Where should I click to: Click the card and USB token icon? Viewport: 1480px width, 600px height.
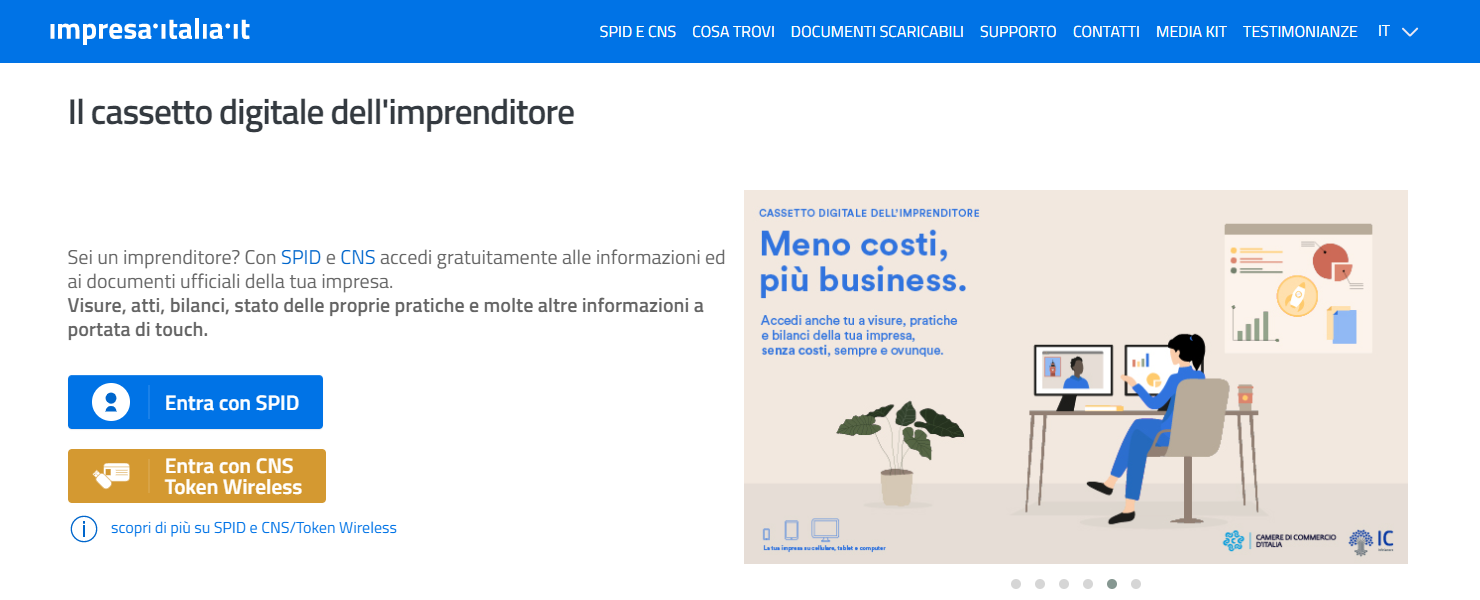111,475
